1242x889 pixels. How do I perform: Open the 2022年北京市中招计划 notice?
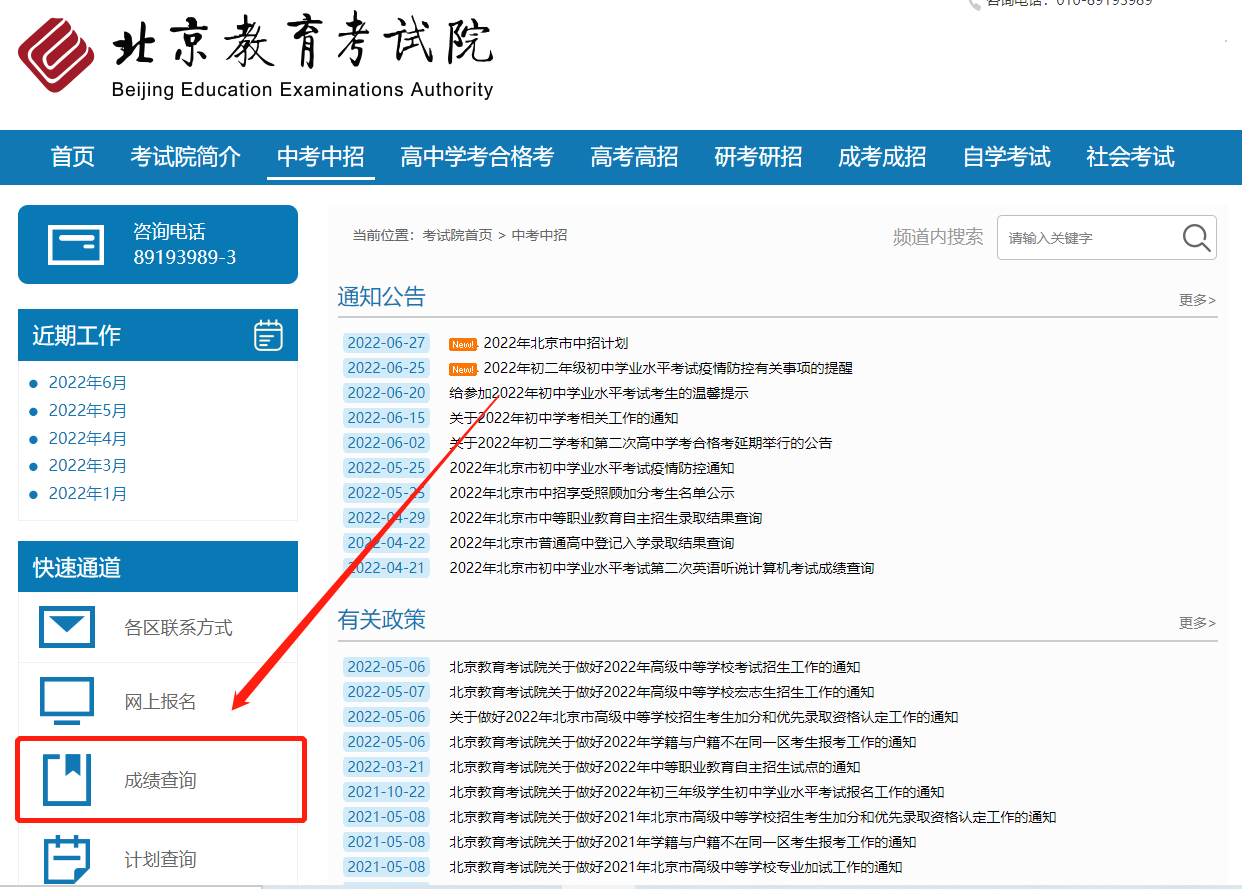555,343
